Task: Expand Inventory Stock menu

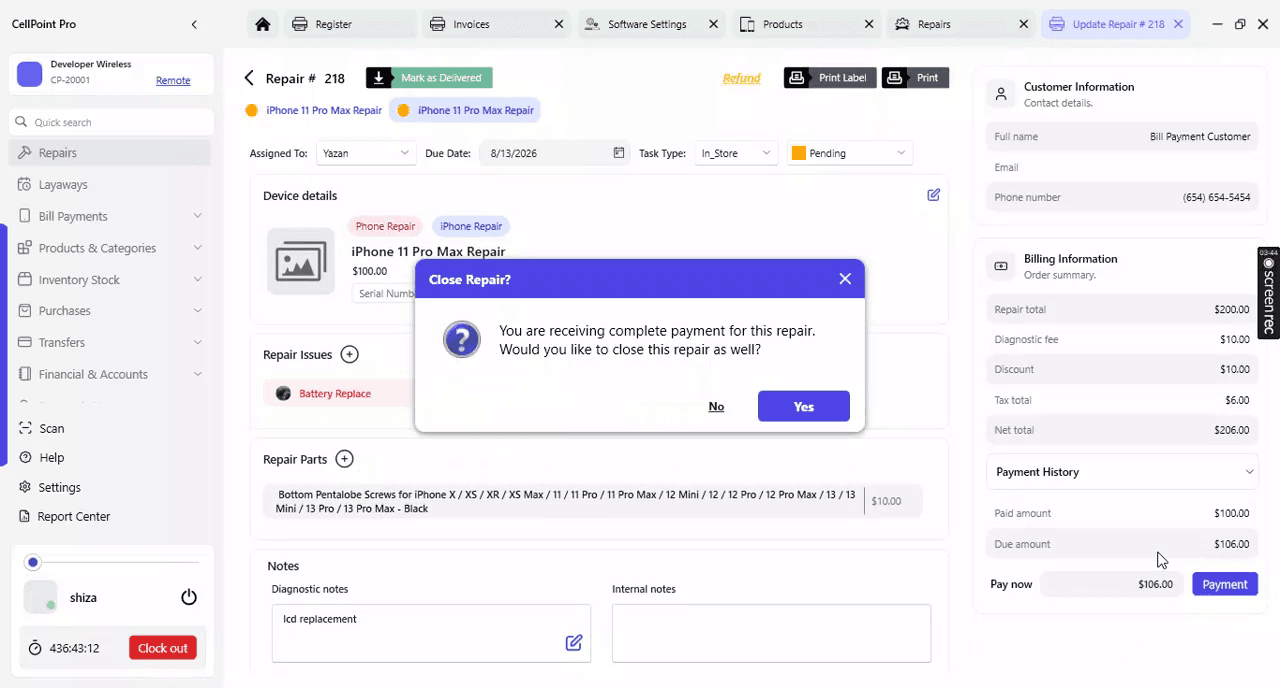Action: pyautogui.click(x=197, y=280)
